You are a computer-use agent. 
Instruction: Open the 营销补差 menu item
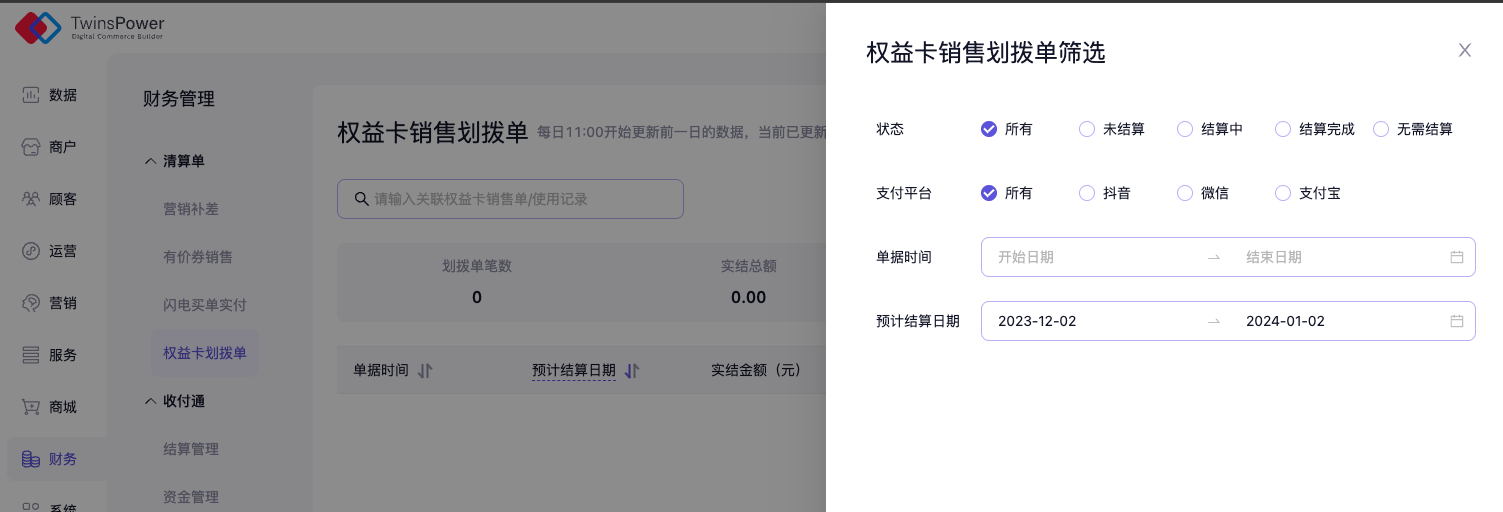tap(191, 209)
